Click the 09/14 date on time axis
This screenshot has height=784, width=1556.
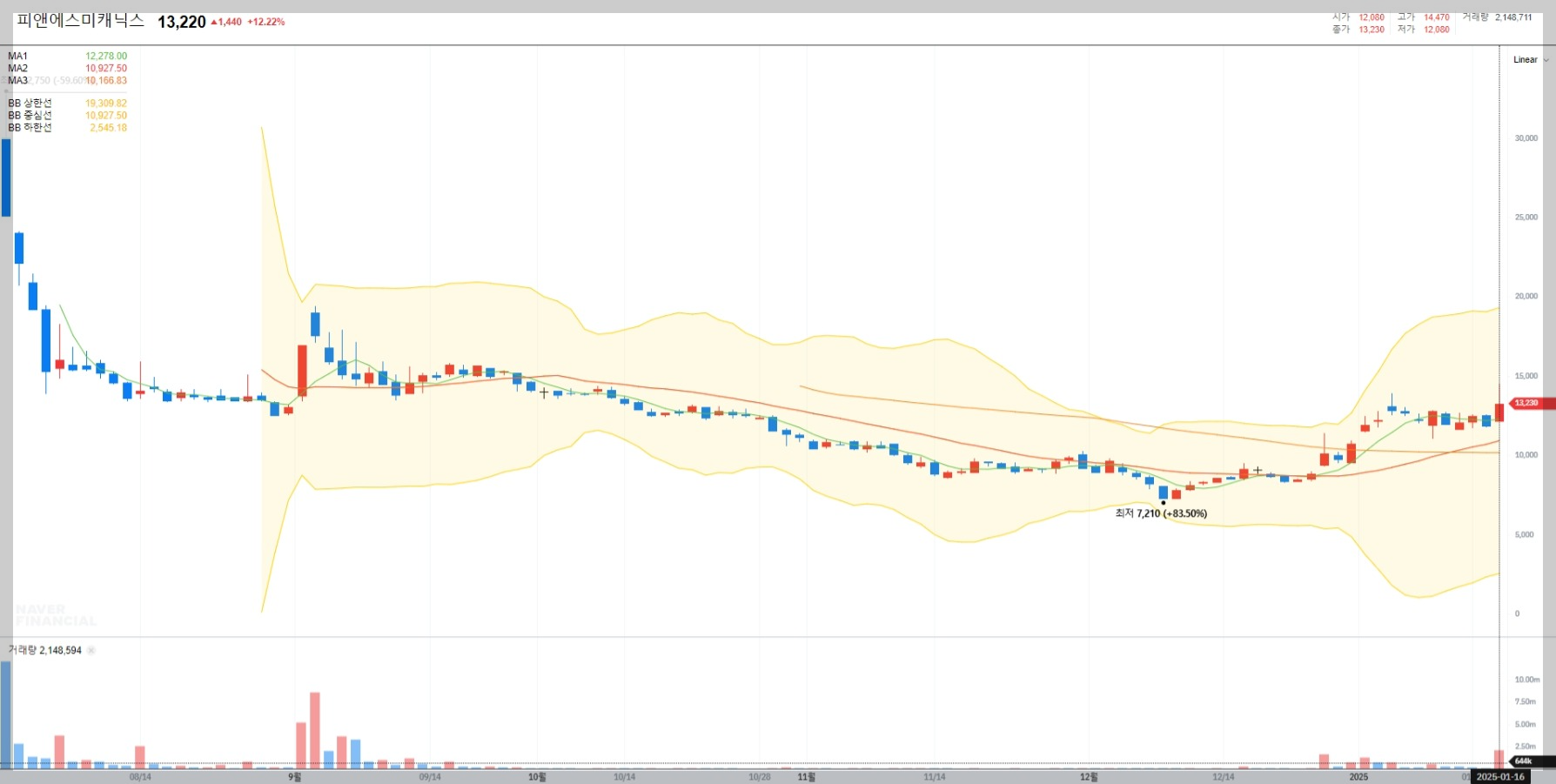[430, 777]
